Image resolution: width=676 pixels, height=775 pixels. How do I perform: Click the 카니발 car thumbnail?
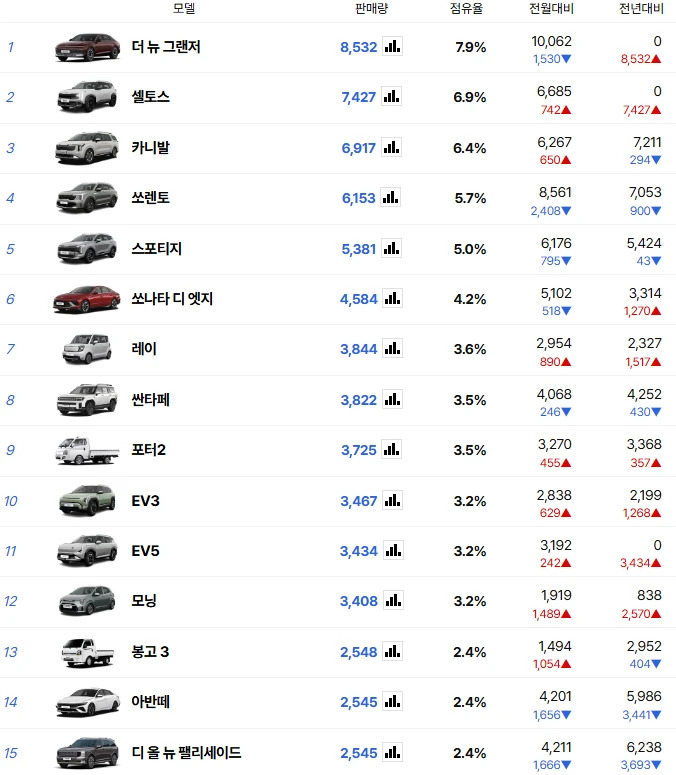[x=87, y=147]
